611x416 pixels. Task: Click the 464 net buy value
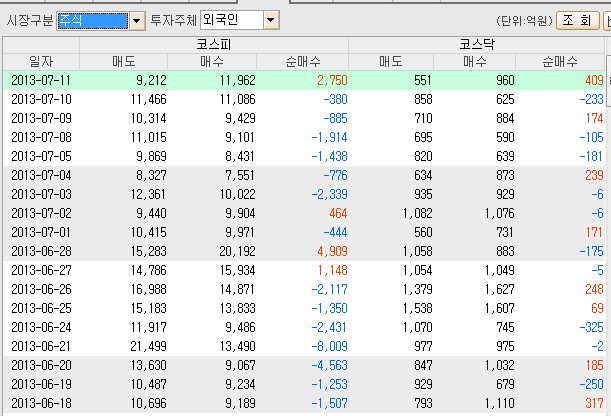pyautogui.click(x=338, y=213)
